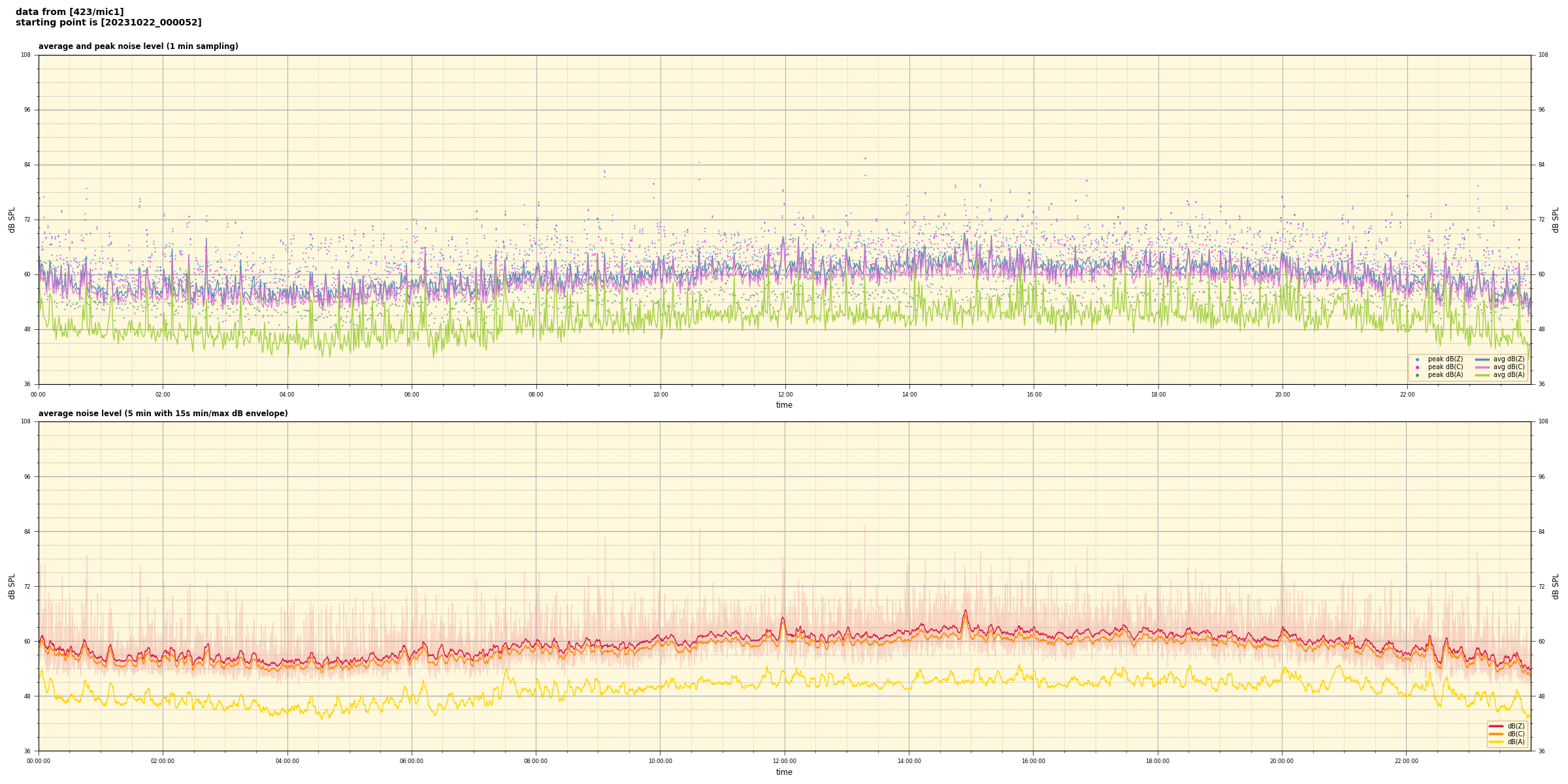
Task: Click the 'time' label under the upper chart
Action: pos(784,405)
